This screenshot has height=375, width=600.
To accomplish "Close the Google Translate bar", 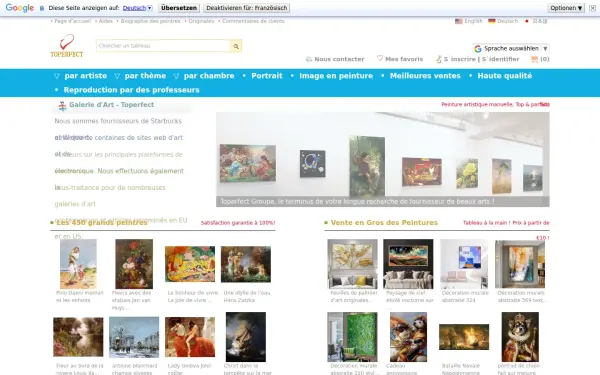I will [x=592, y=8].
